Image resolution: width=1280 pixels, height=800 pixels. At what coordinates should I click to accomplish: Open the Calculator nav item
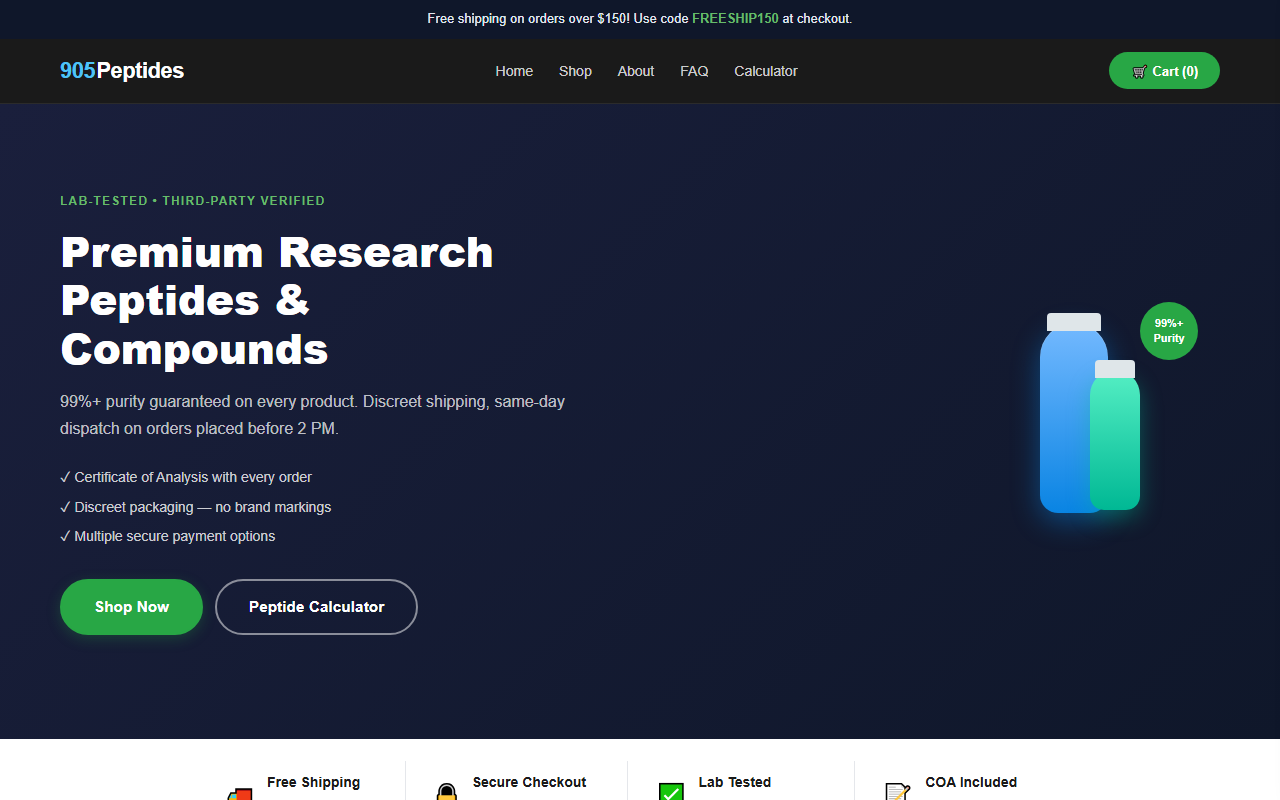pos(766,71)
